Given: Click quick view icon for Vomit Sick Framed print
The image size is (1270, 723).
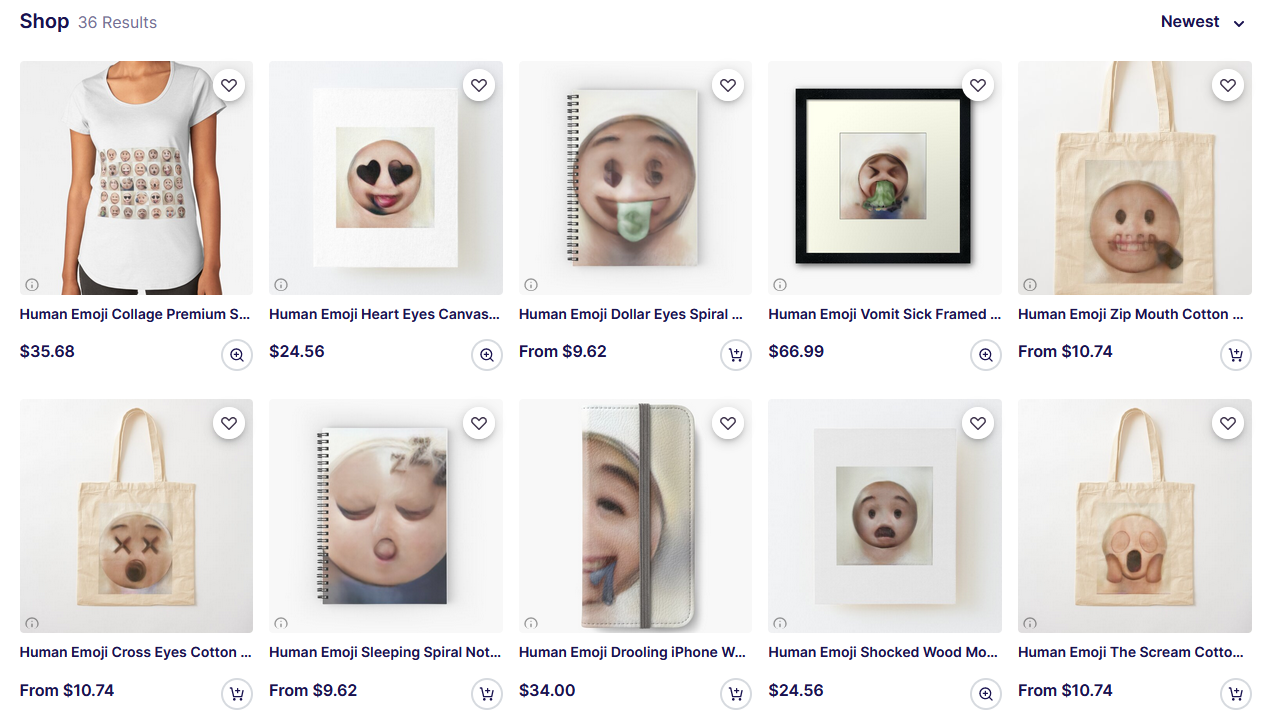Looking at the screenshot, I should coord(986,355).
